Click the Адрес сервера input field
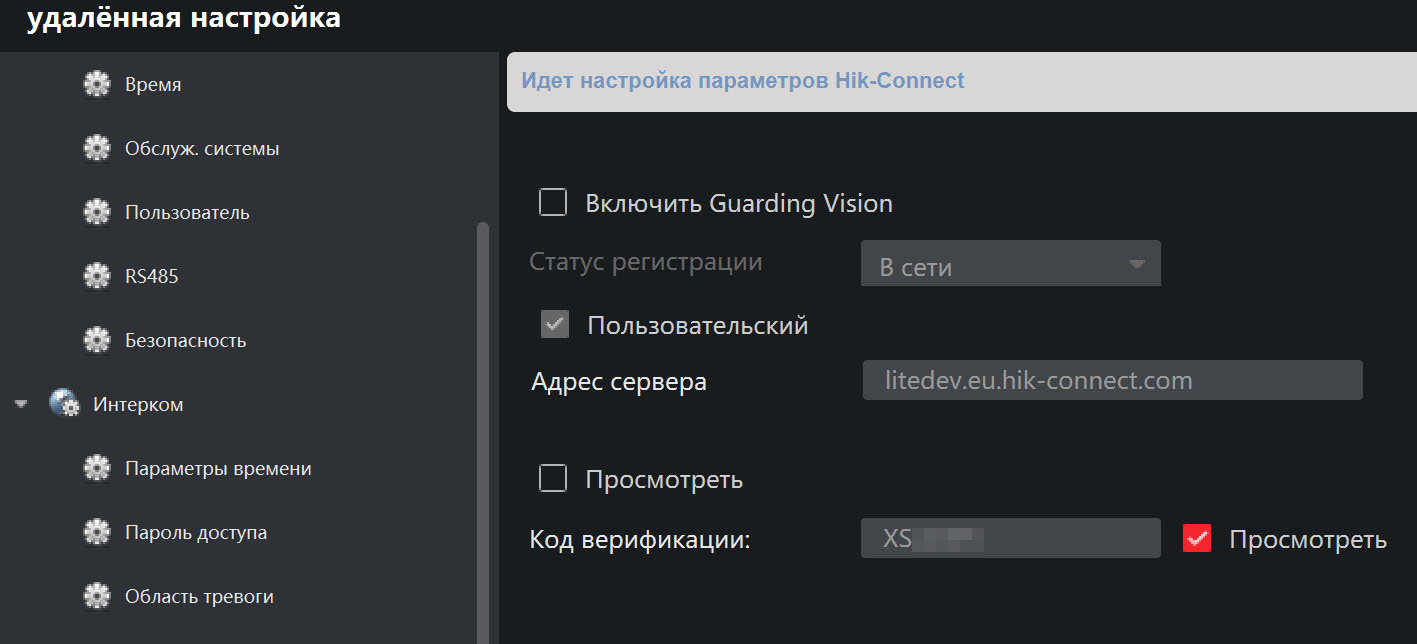This screenshot has width=1417, height=644. click(1112, 381)
